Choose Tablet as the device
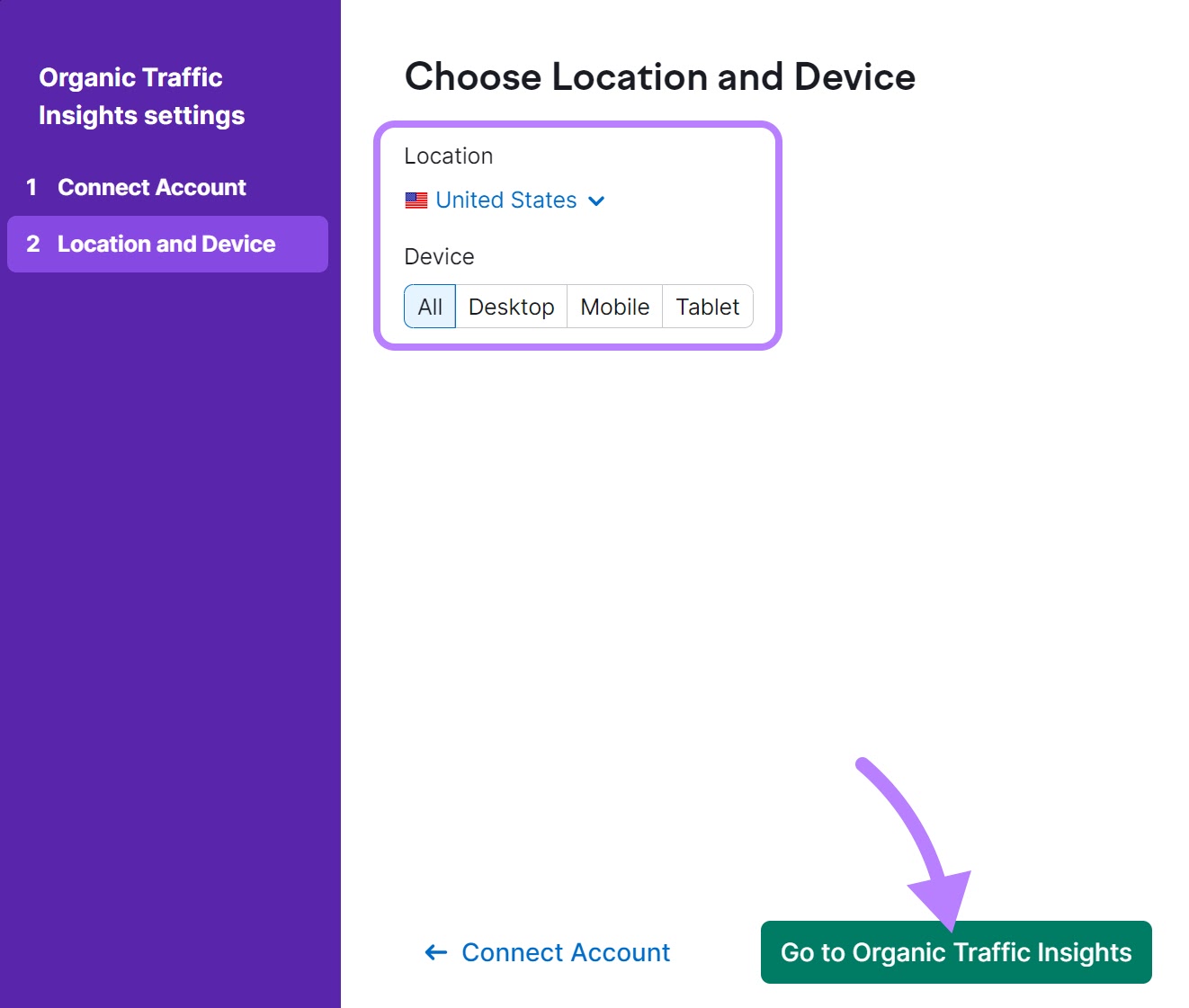This screenshot has height=1008, width=1189. pyautogui.click(x=707, y=306)
